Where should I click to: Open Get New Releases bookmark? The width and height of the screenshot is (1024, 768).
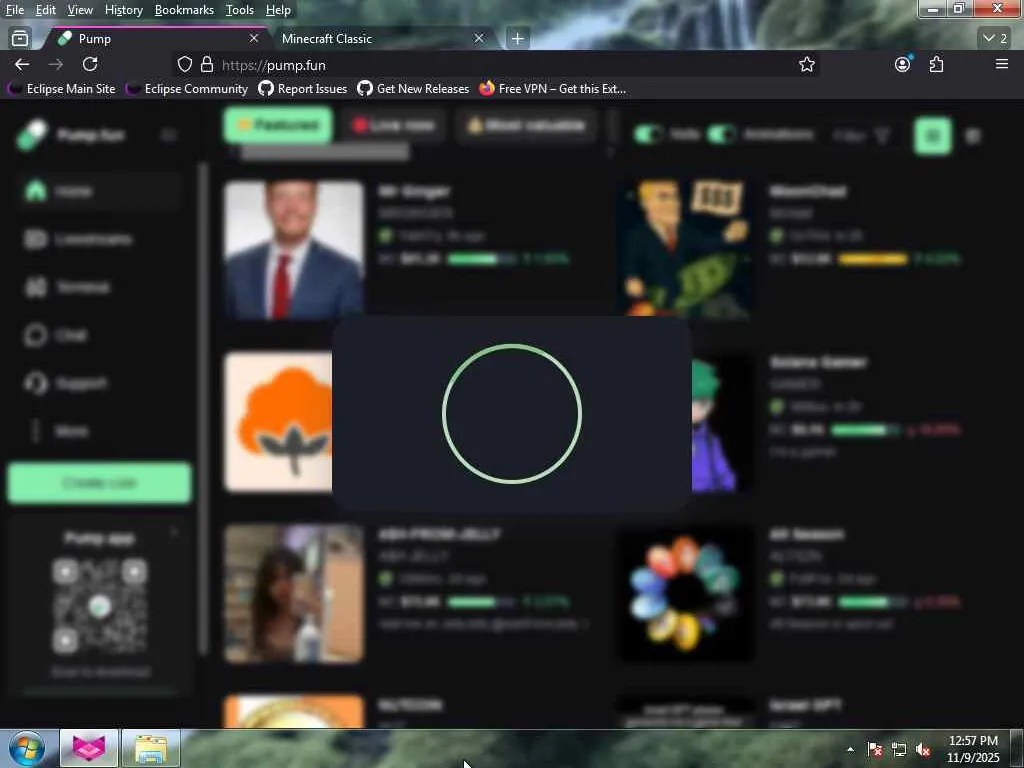[413, 88]
